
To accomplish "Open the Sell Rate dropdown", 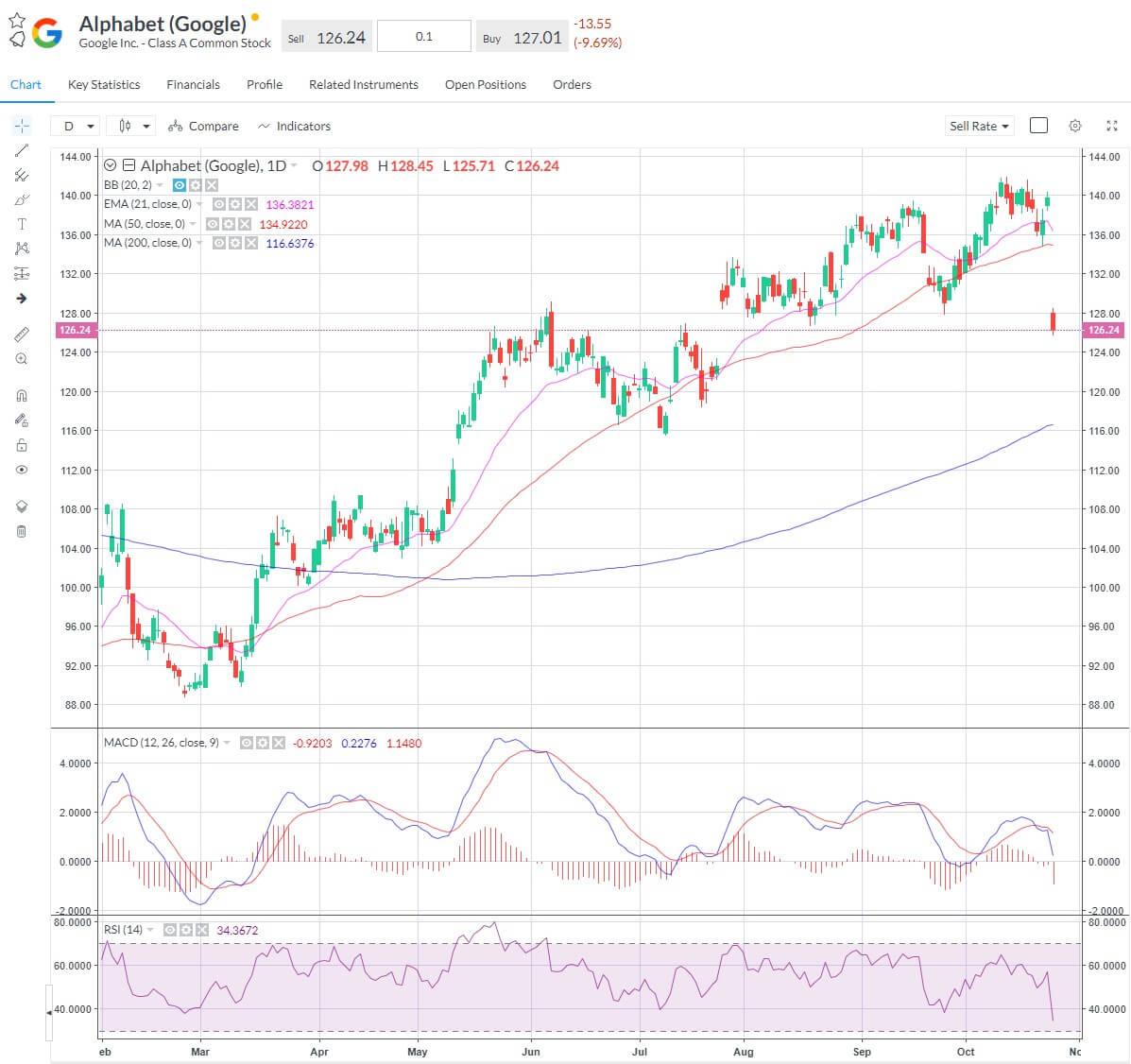I will [980, 127].
